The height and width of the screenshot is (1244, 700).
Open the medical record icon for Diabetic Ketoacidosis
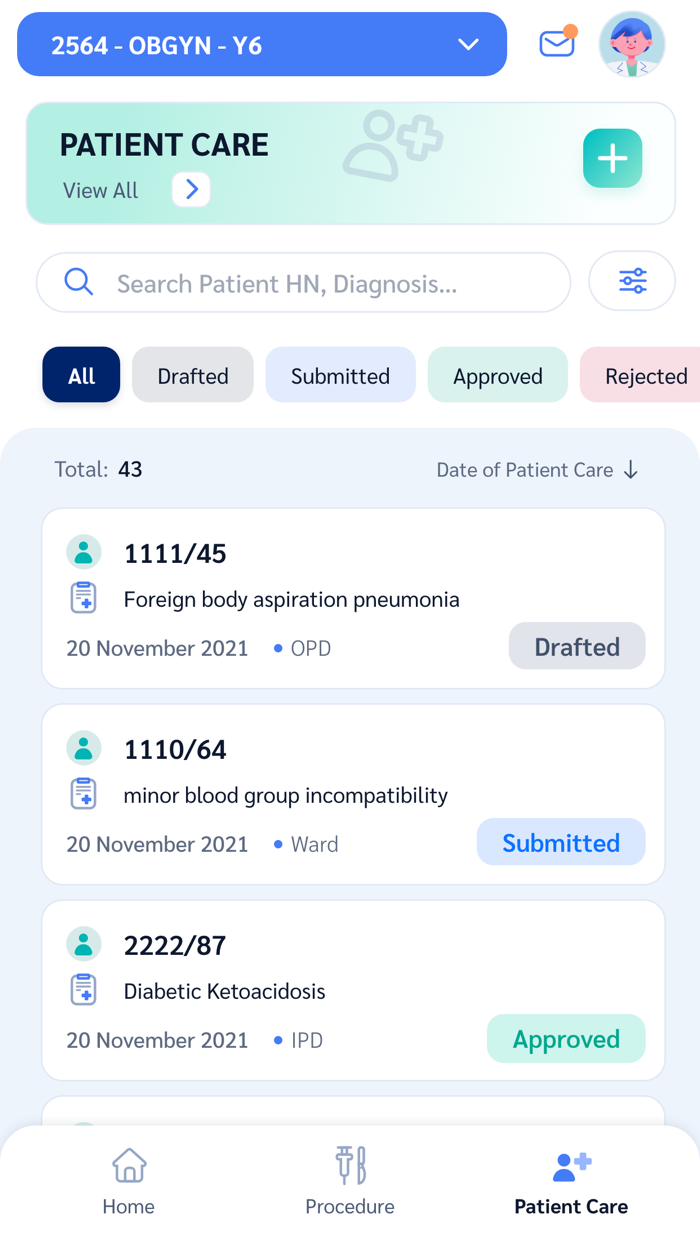[84, 988]
